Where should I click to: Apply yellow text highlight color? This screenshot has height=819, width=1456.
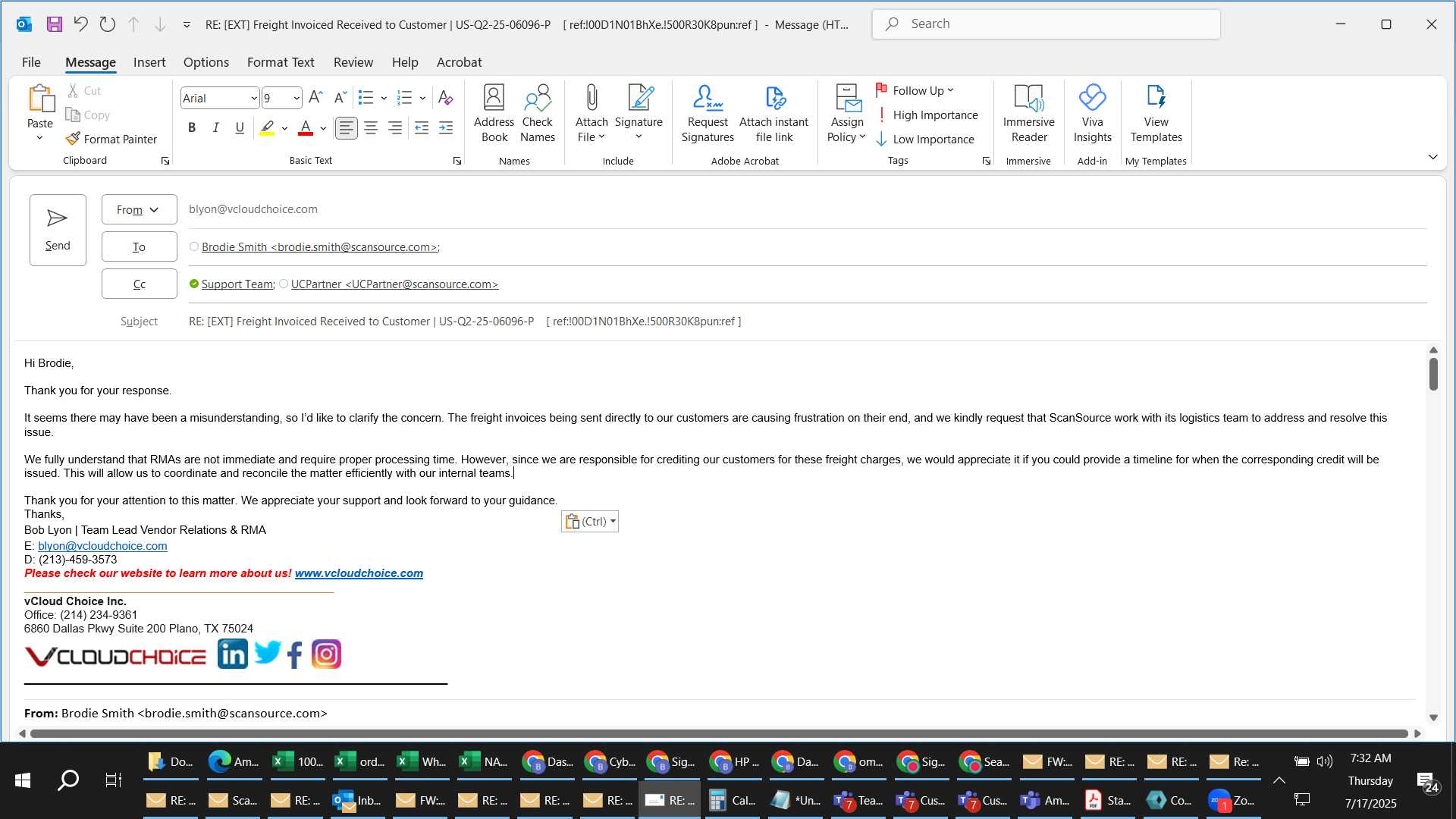tap(267, 128)
